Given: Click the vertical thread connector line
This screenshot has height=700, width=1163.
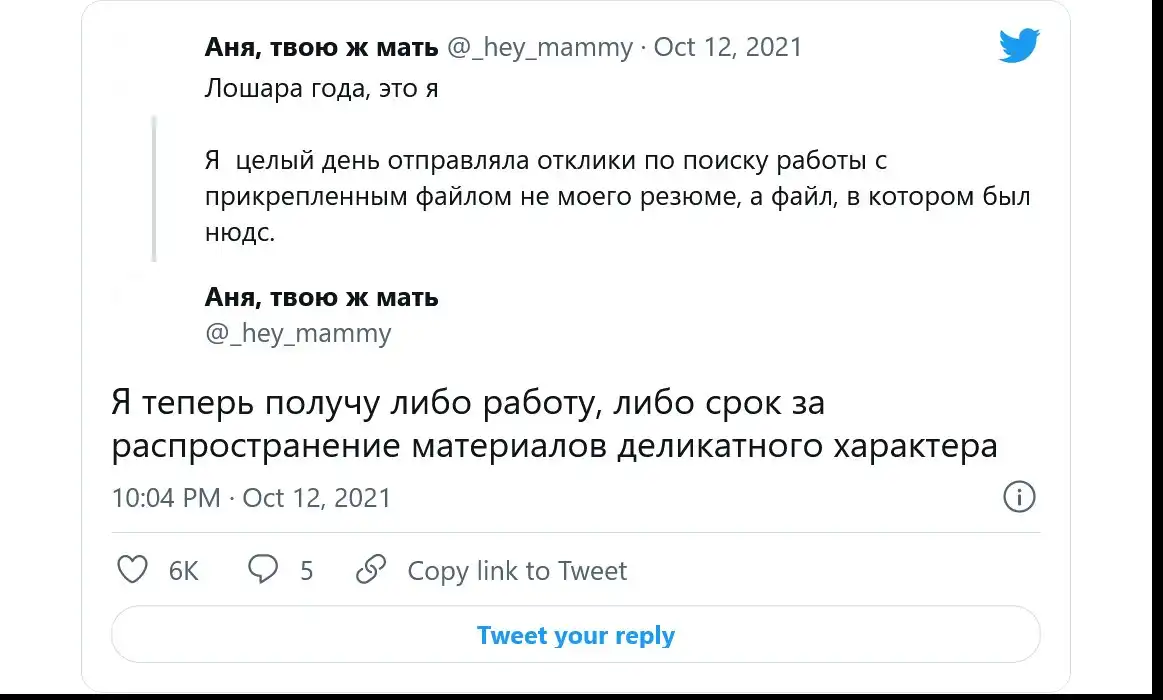Looking at the screenshot, I should [x=154, y=188].
